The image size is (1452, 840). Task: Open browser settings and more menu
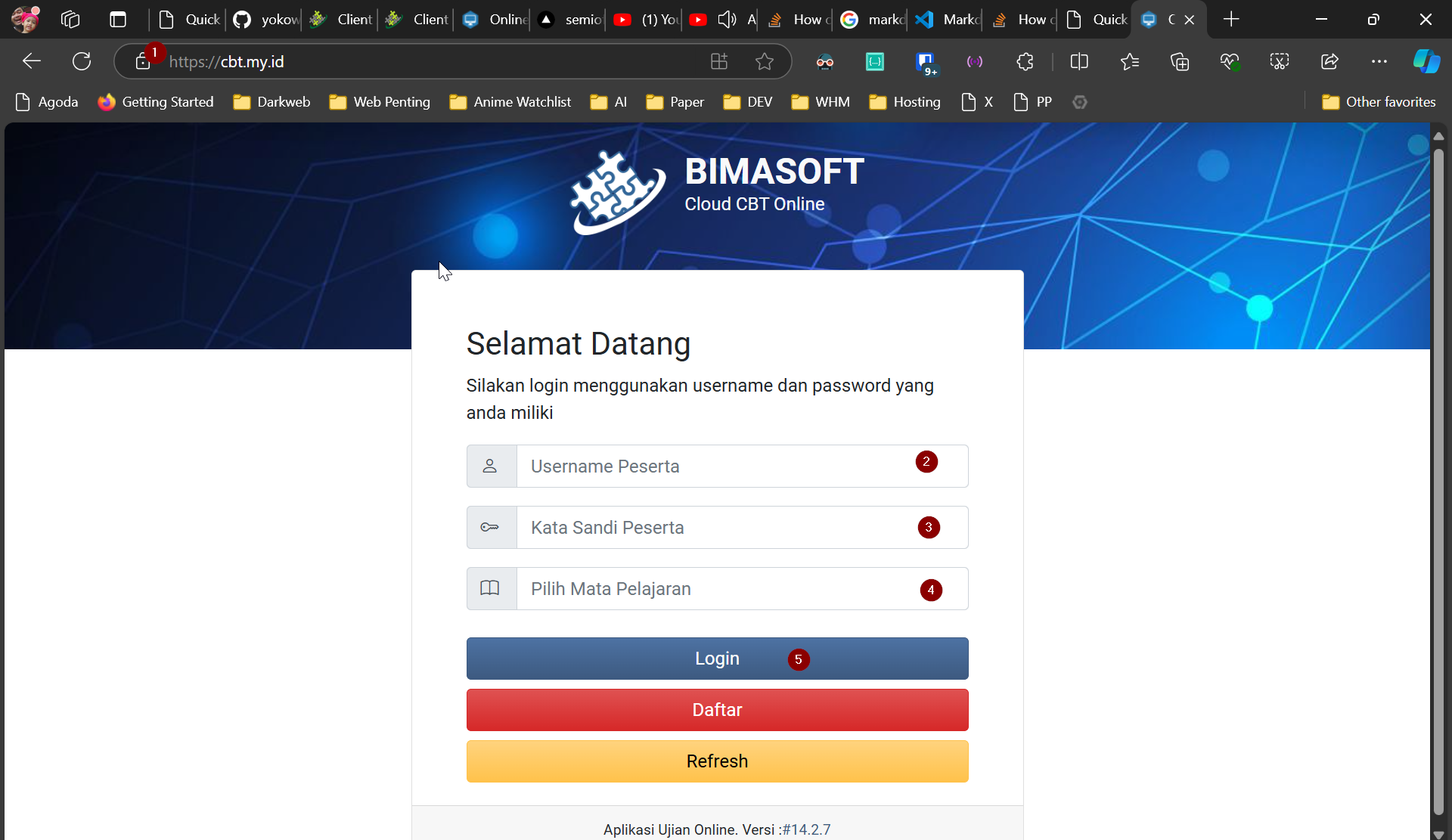(1379, 61)
